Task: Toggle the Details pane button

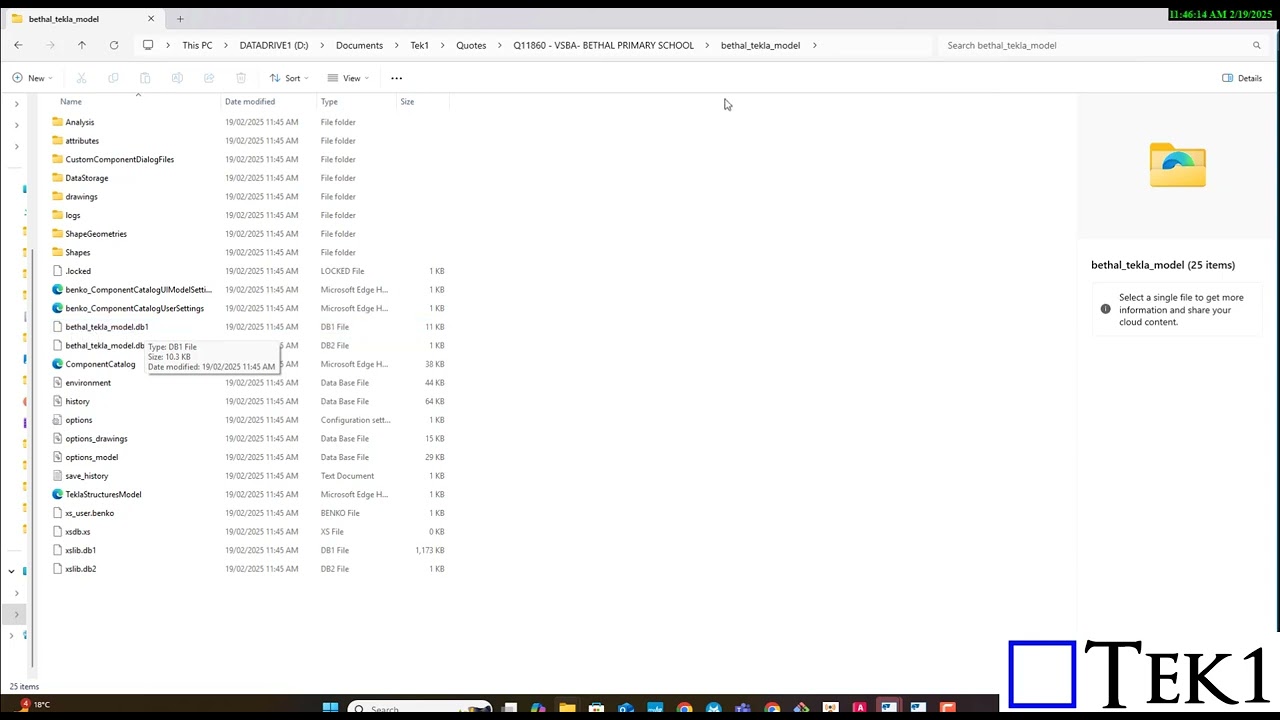Action: tap(1242, 78)
